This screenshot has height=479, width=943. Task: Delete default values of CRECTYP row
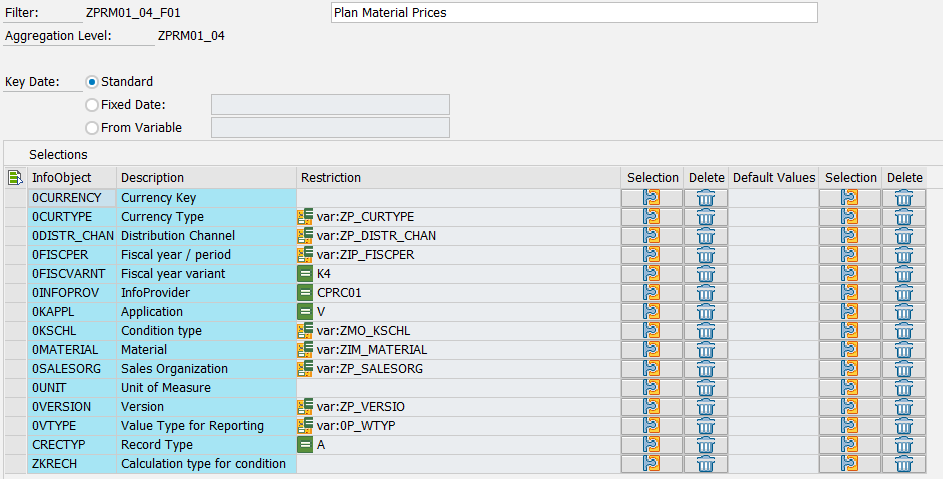tap(904, 445)
